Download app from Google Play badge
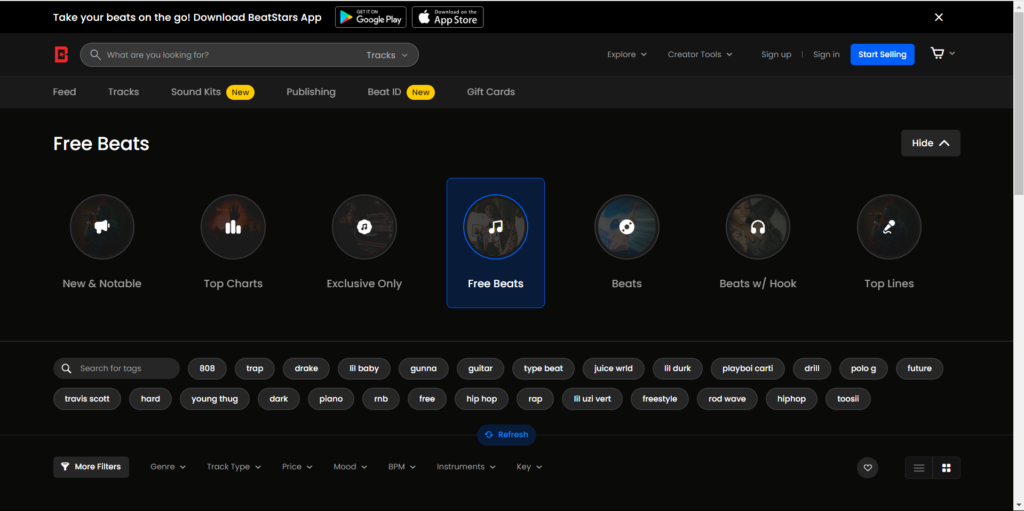 coord(370,17)
